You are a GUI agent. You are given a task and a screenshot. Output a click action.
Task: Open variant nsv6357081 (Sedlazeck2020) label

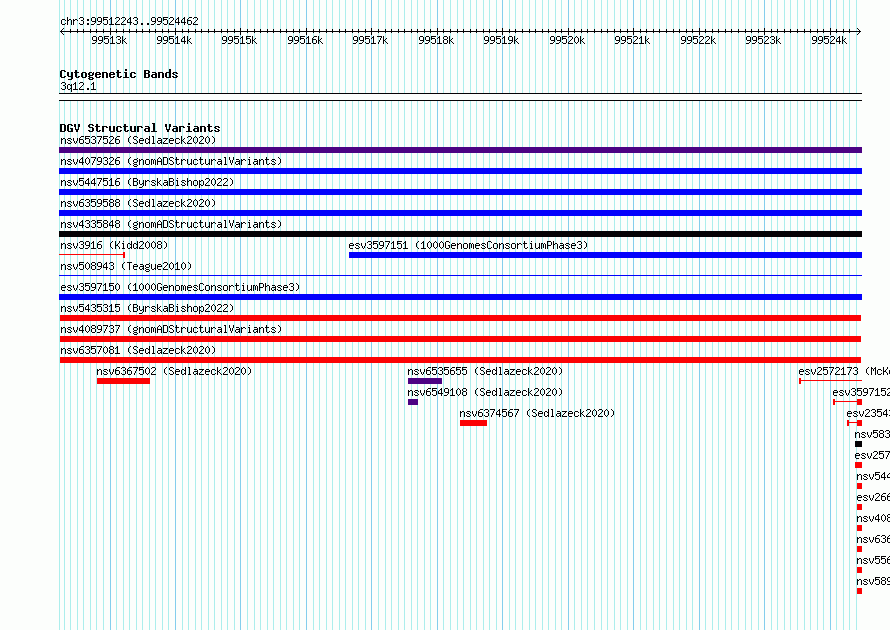138,350
